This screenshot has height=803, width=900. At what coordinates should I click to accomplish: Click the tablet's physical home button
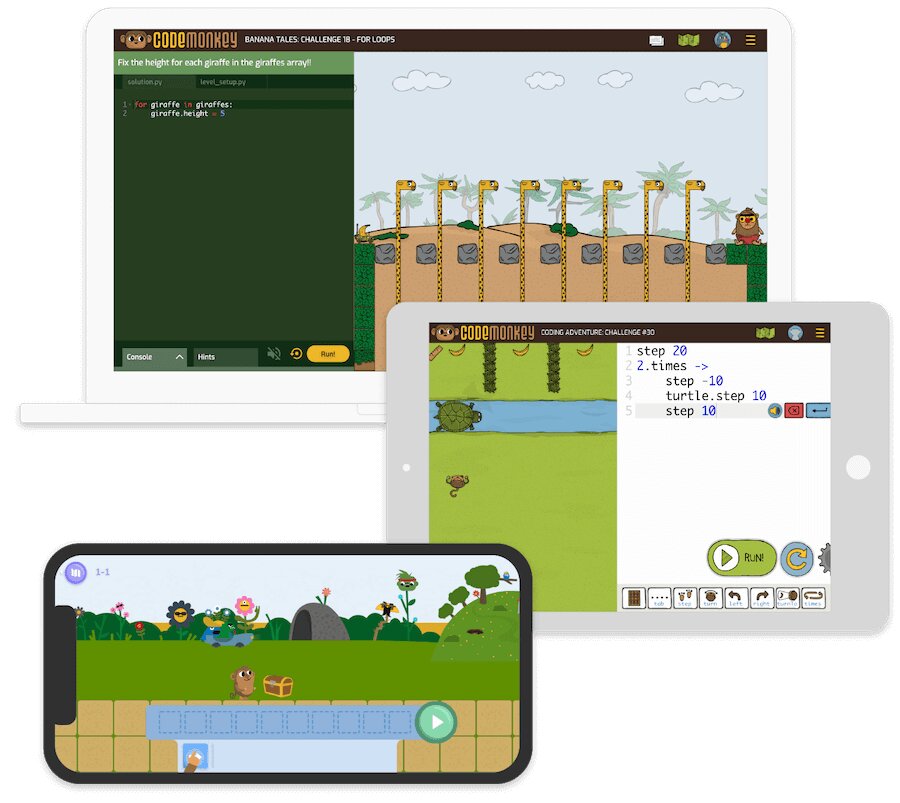click(x=858, y=467)
